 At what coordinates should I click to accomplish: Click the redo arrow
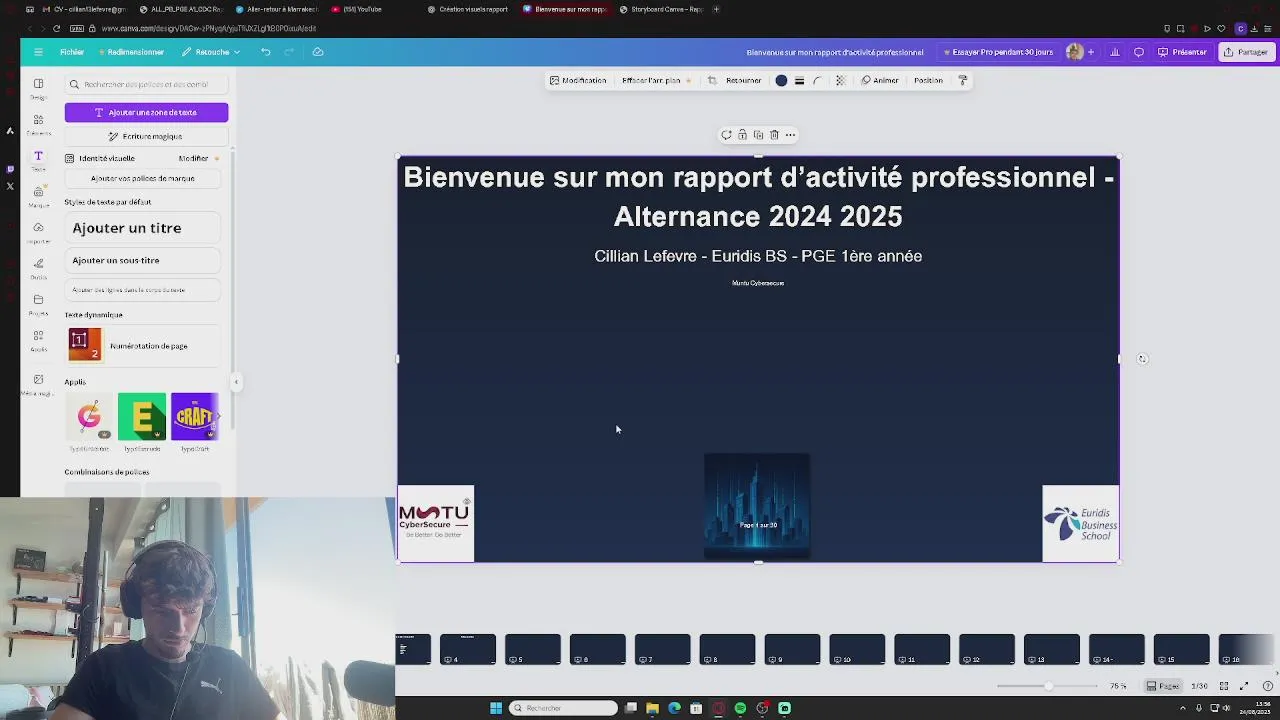(x=290, y=52)
